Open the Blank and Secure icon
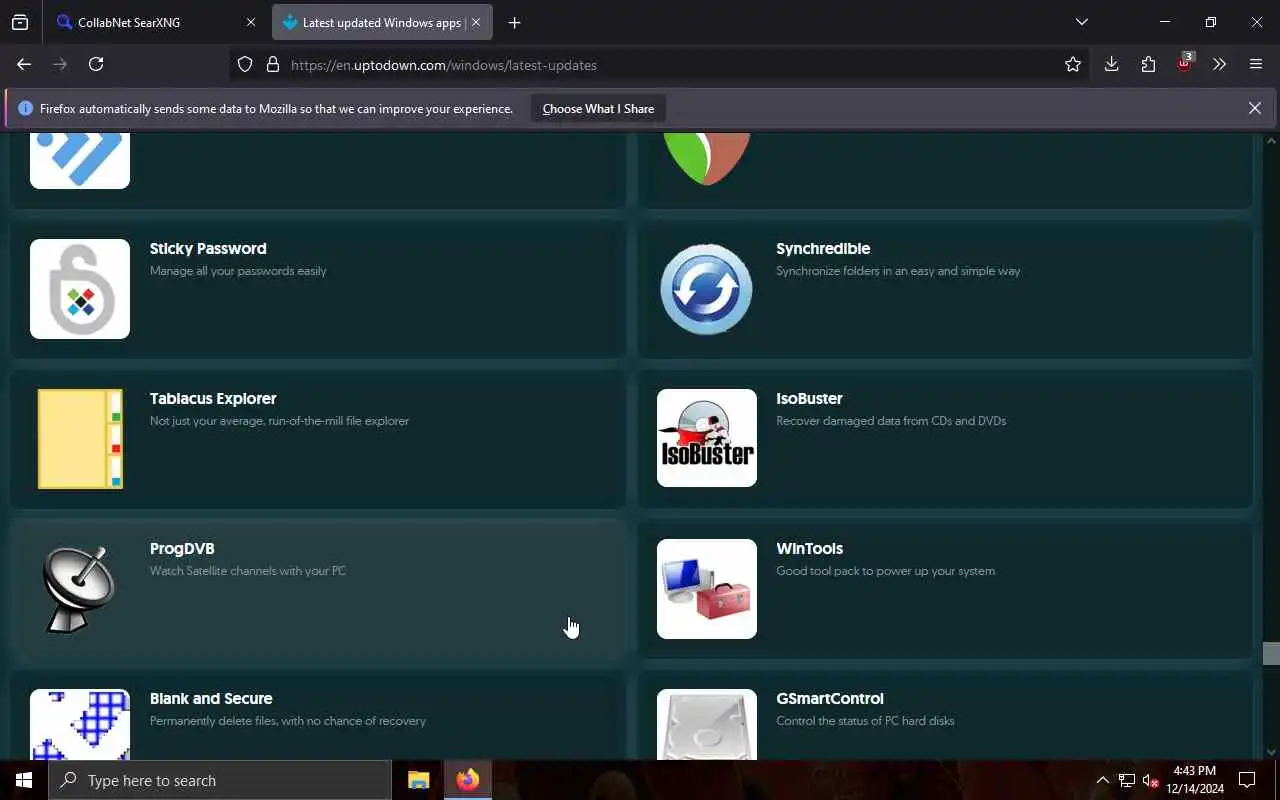Image resolution: width=1280 pixels, height=800 pixels. 80,724
